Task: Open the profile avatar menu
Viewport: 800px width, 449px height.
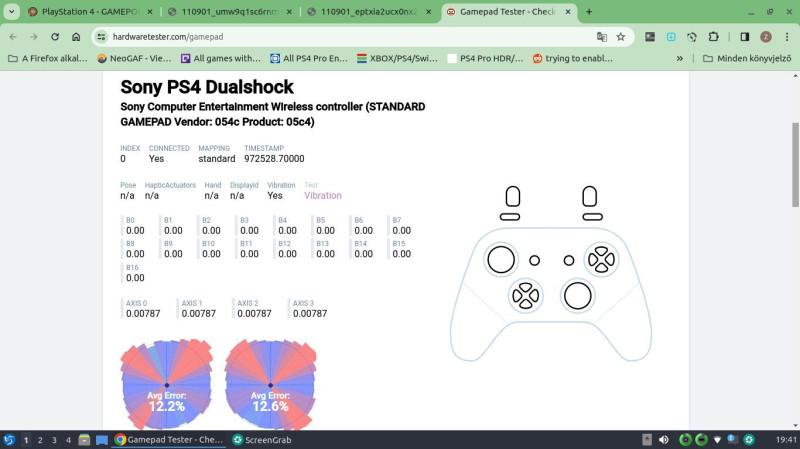Action: pos(765,37)
